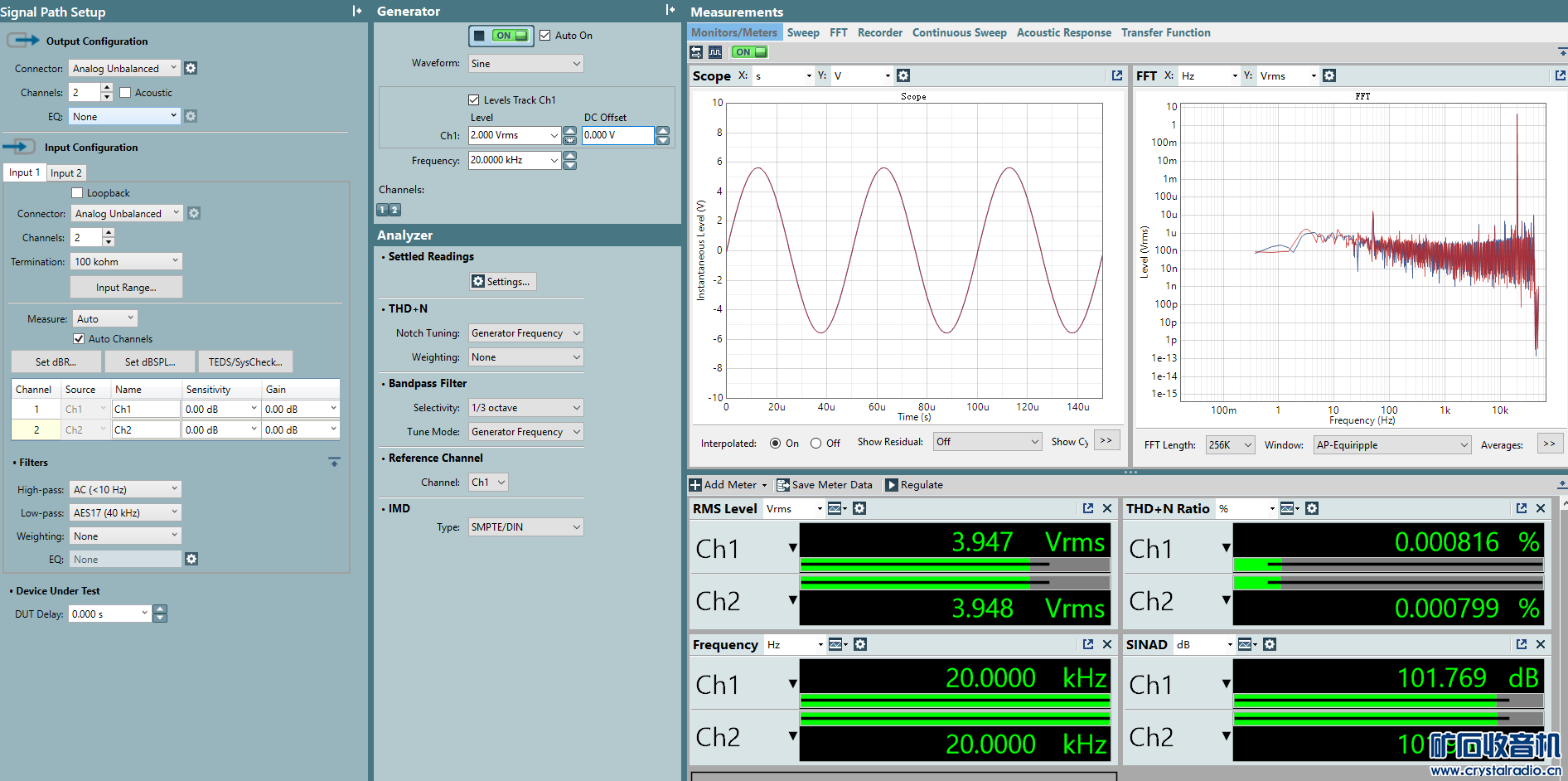Open the Waveform dropdown
This screenshot has width=1568, height=781.
pos(525,64)
